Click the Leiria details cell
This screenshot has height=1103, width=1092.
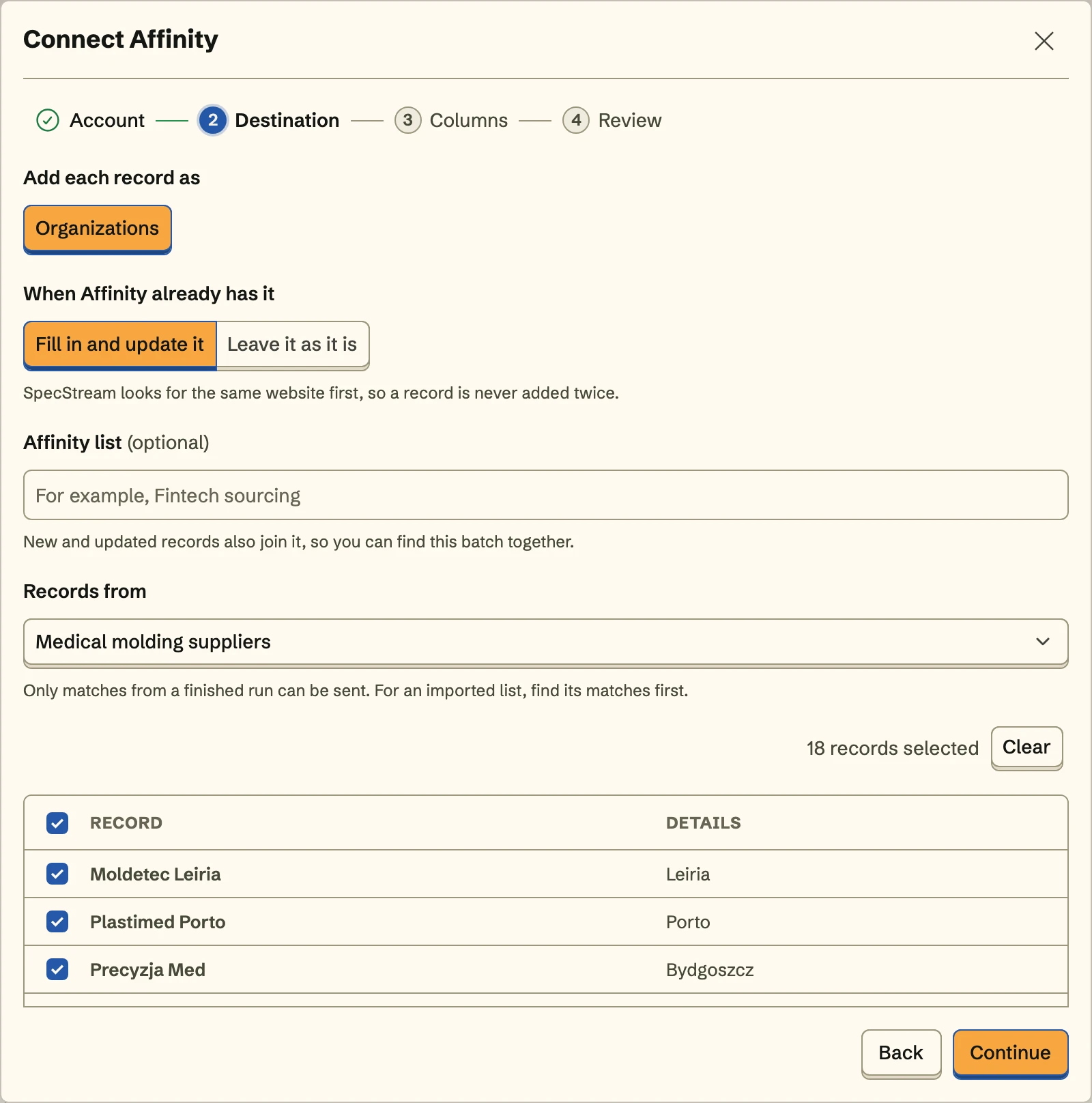[x=688, y=874]
